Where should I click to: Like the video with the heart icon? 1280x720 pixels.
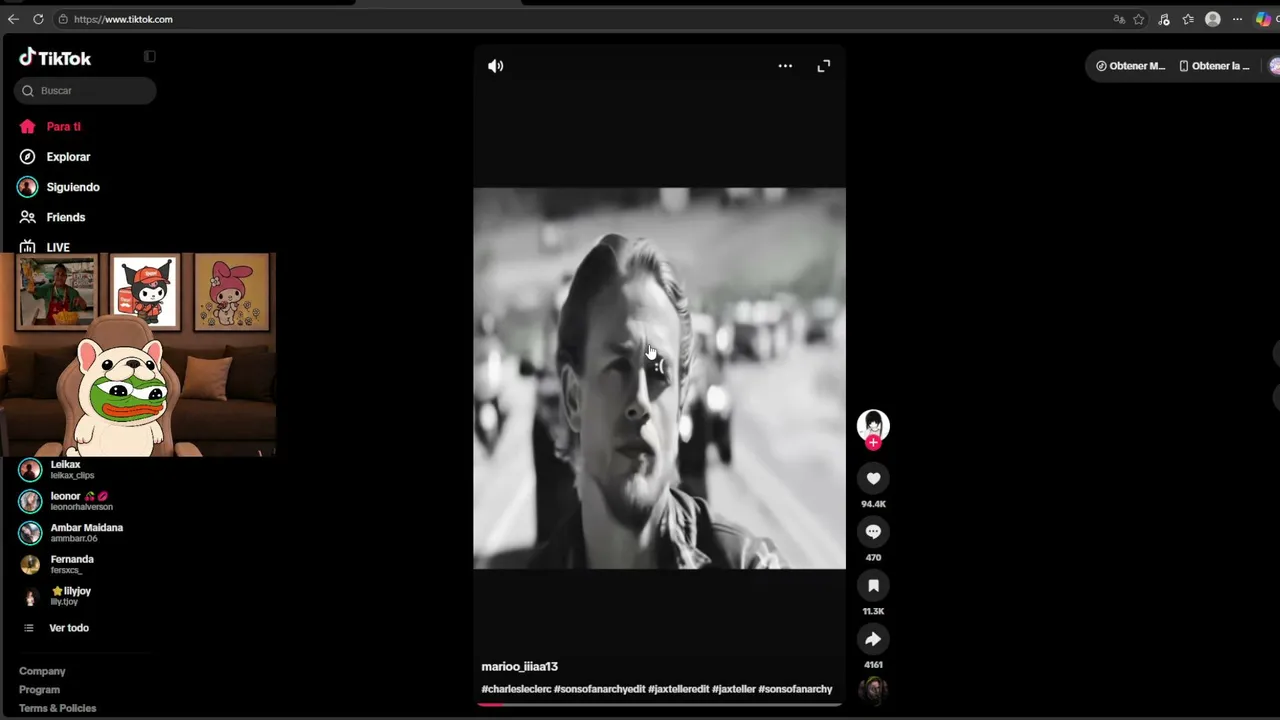873,479
